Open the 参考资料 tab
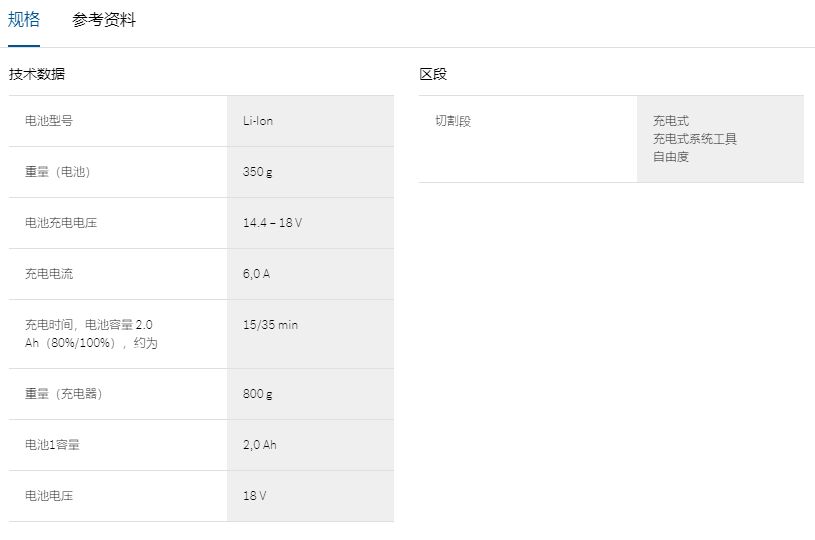The image size is (815, 540). tap(104, 20)
